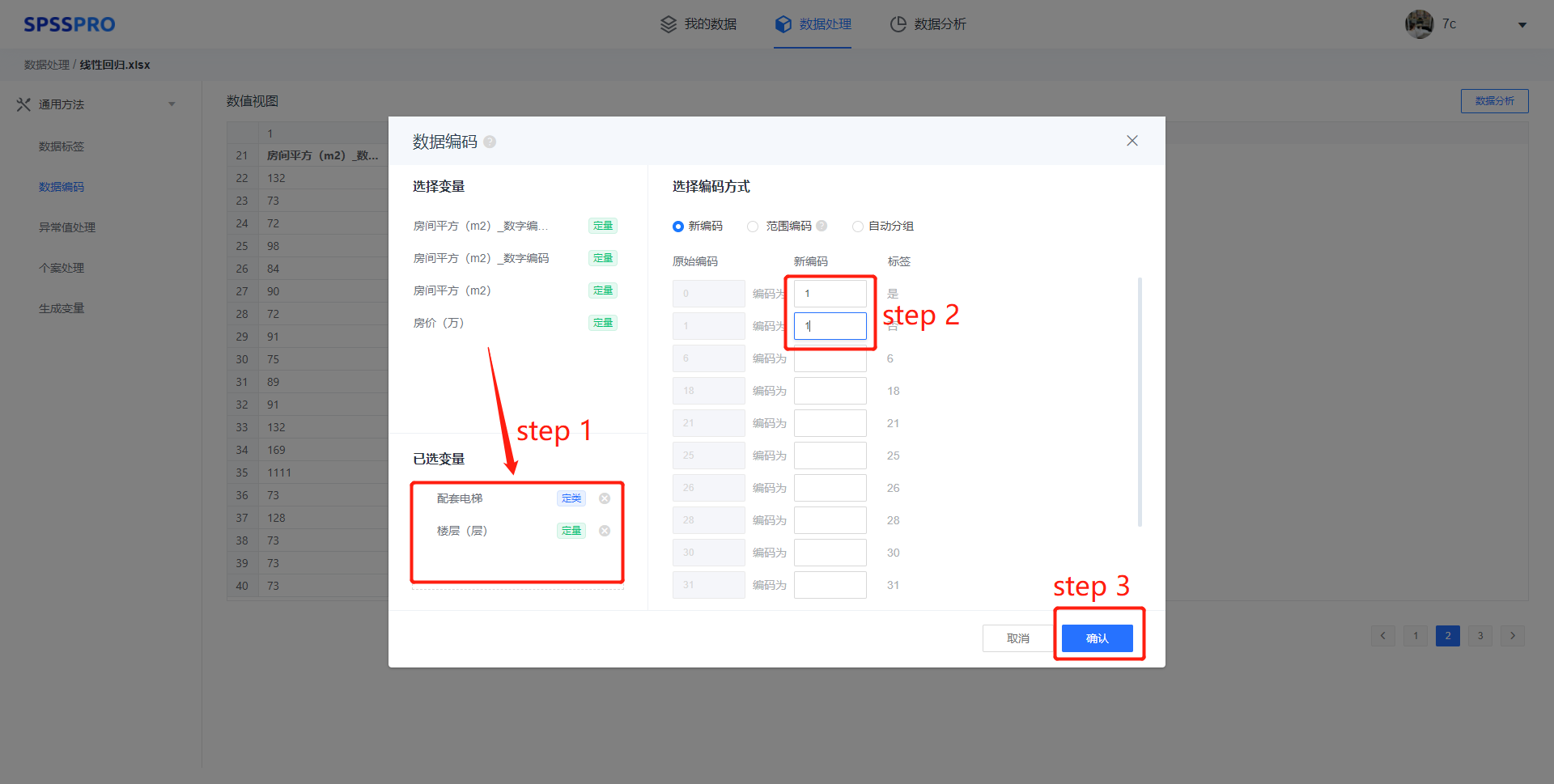Click the 取消 button

[1017, 638]
